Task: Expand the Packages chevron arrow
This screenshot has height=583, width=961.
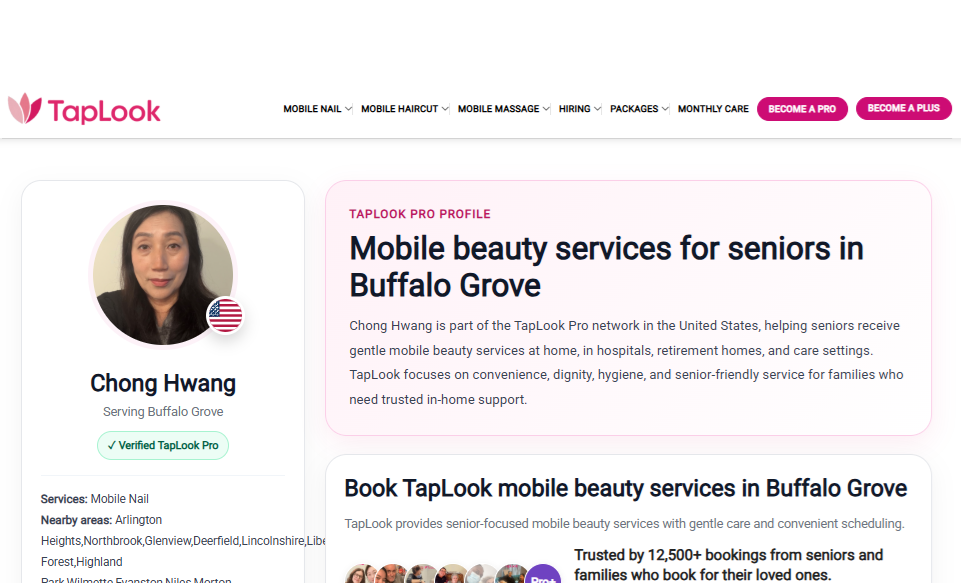Action: (x=665, y=109)
